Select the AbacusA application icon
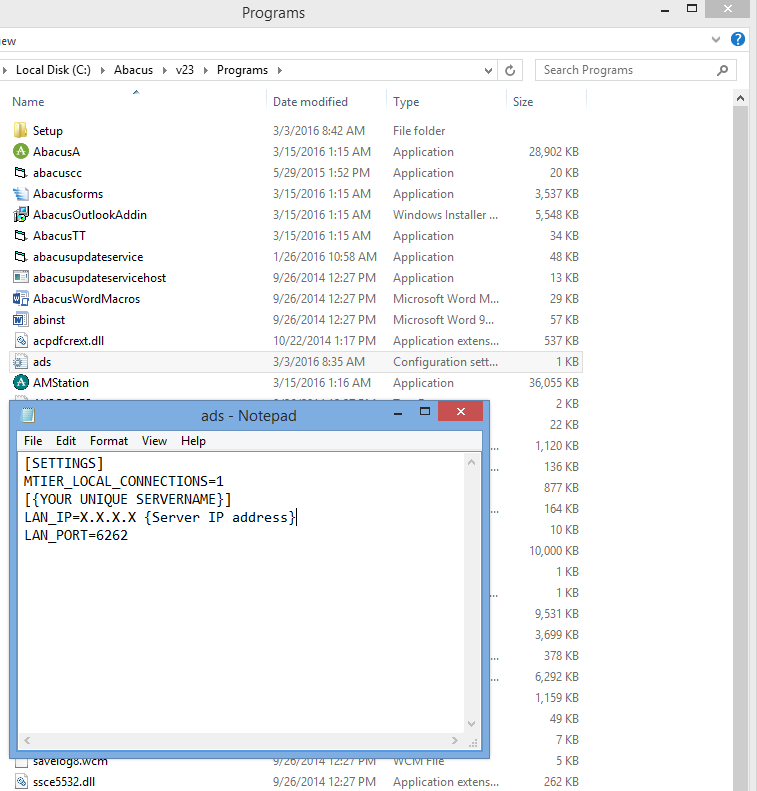757x791 pixels. click(x=20, y=151)
